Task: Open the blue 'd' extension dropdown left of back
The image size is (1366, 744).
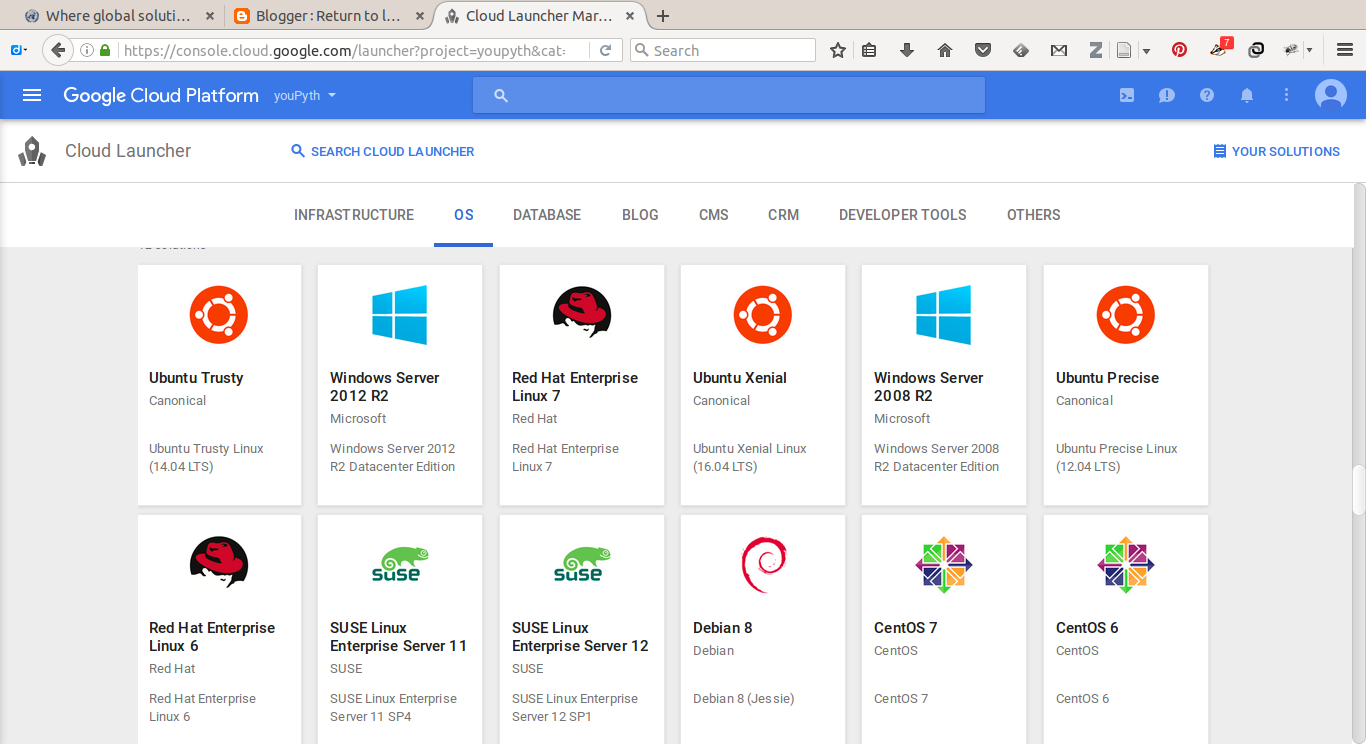Action: 19,50
